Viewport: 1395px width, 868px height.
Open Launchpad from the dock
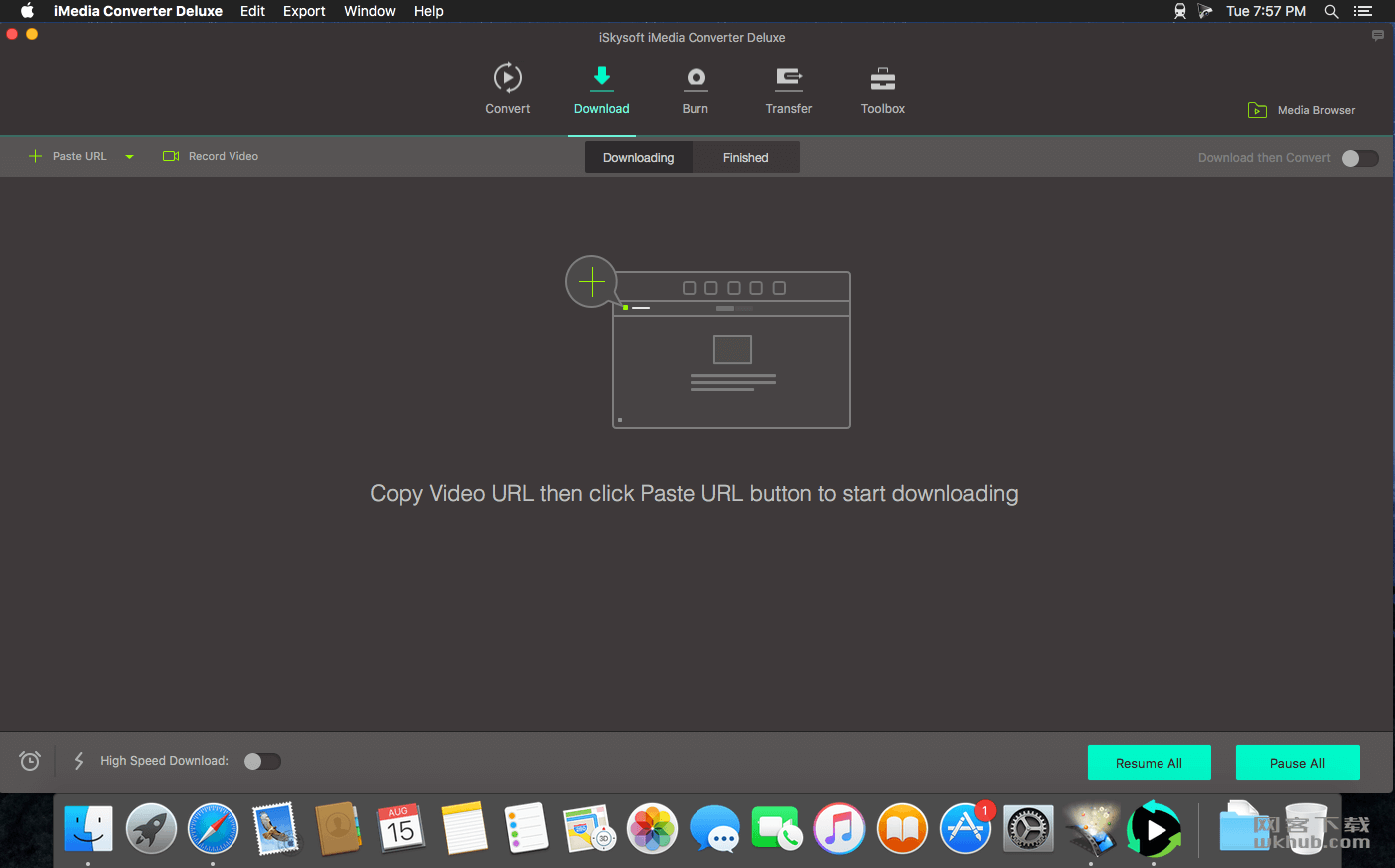[x=151, y=829]
